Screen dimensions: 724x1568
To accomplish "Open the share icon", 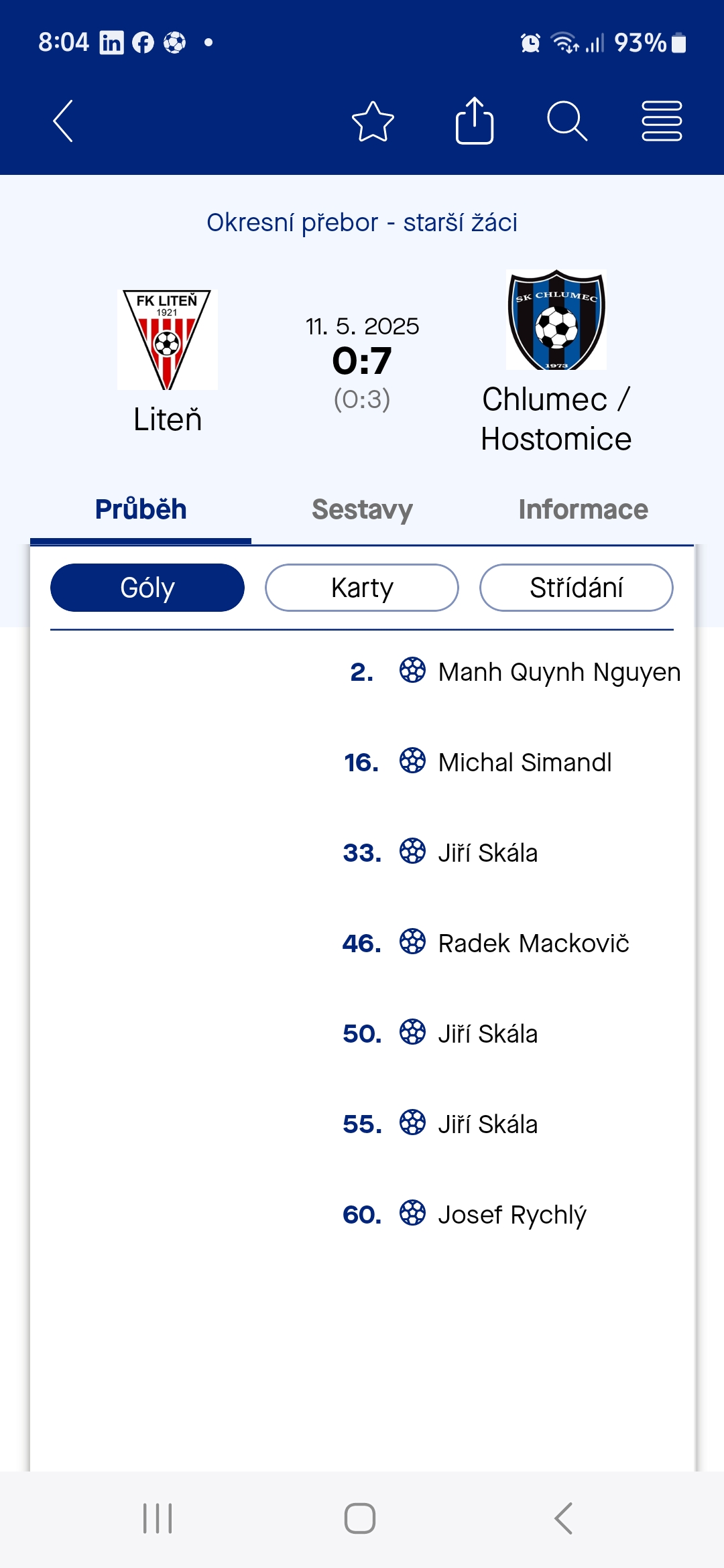I will click(475, 121).
